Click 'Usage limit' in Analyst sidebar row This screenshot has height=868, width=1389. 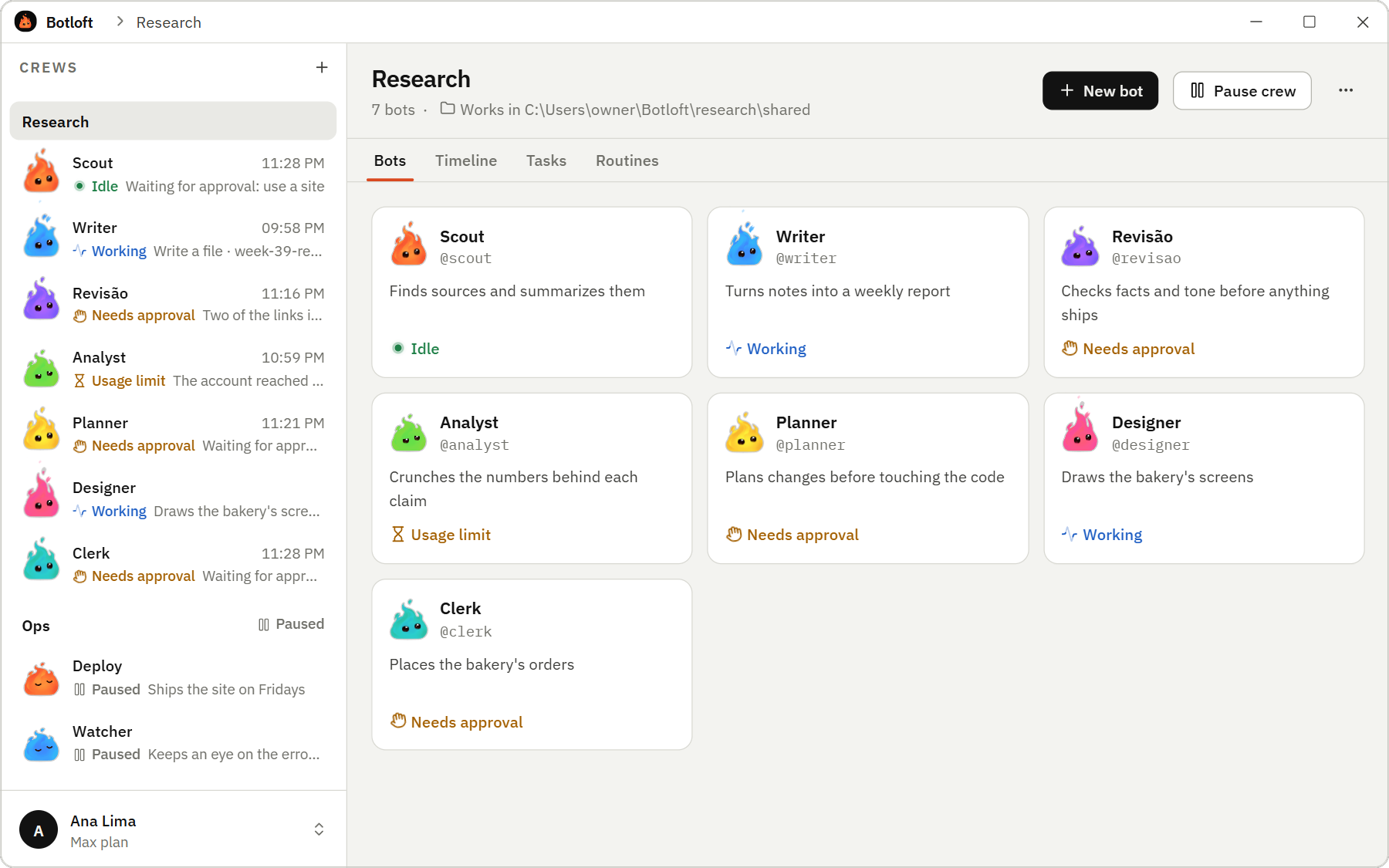tap(129, 380)
